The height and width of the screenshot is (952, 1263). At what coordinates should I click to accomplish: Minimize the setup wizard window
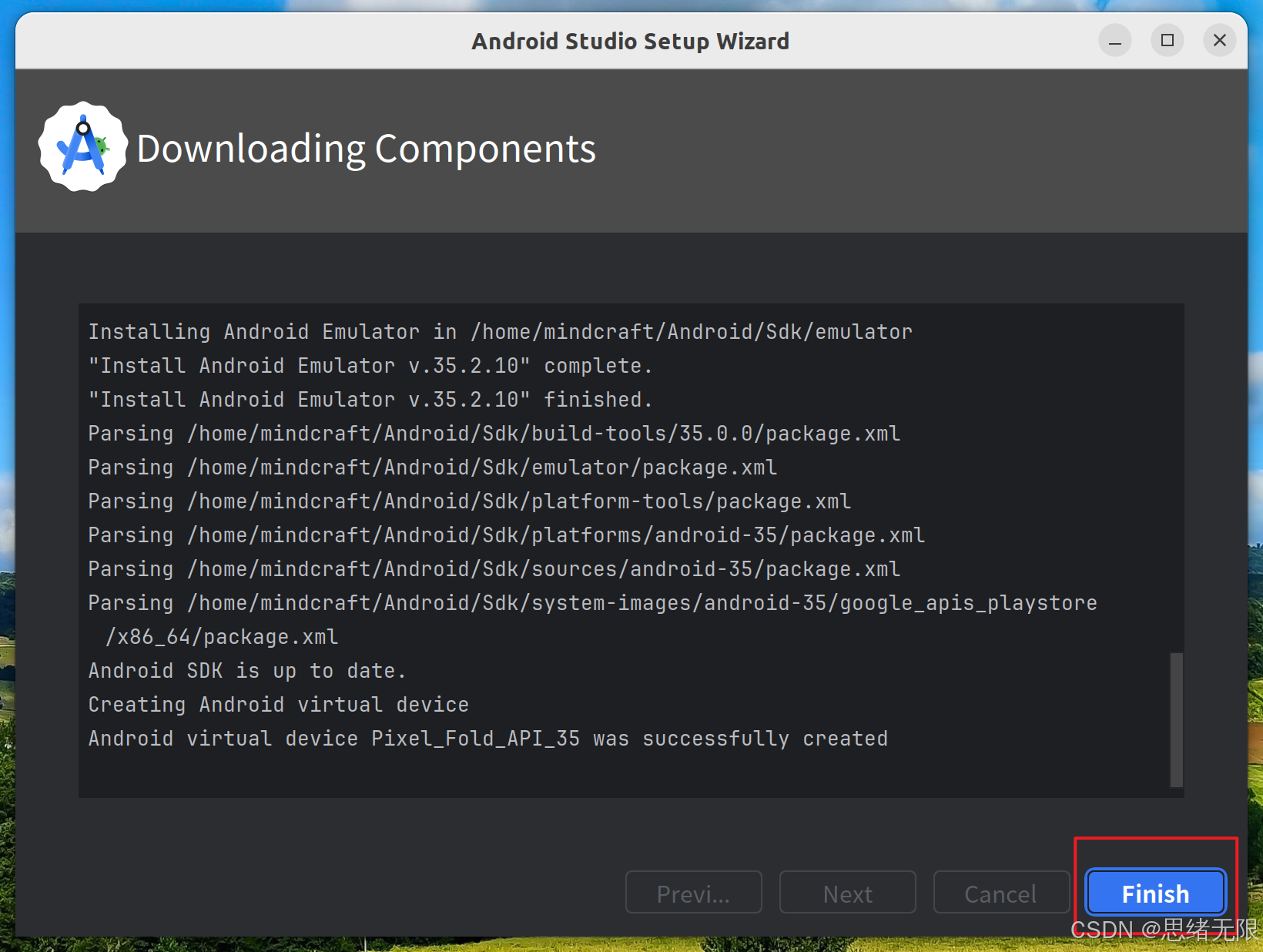tap(1114, 41)
